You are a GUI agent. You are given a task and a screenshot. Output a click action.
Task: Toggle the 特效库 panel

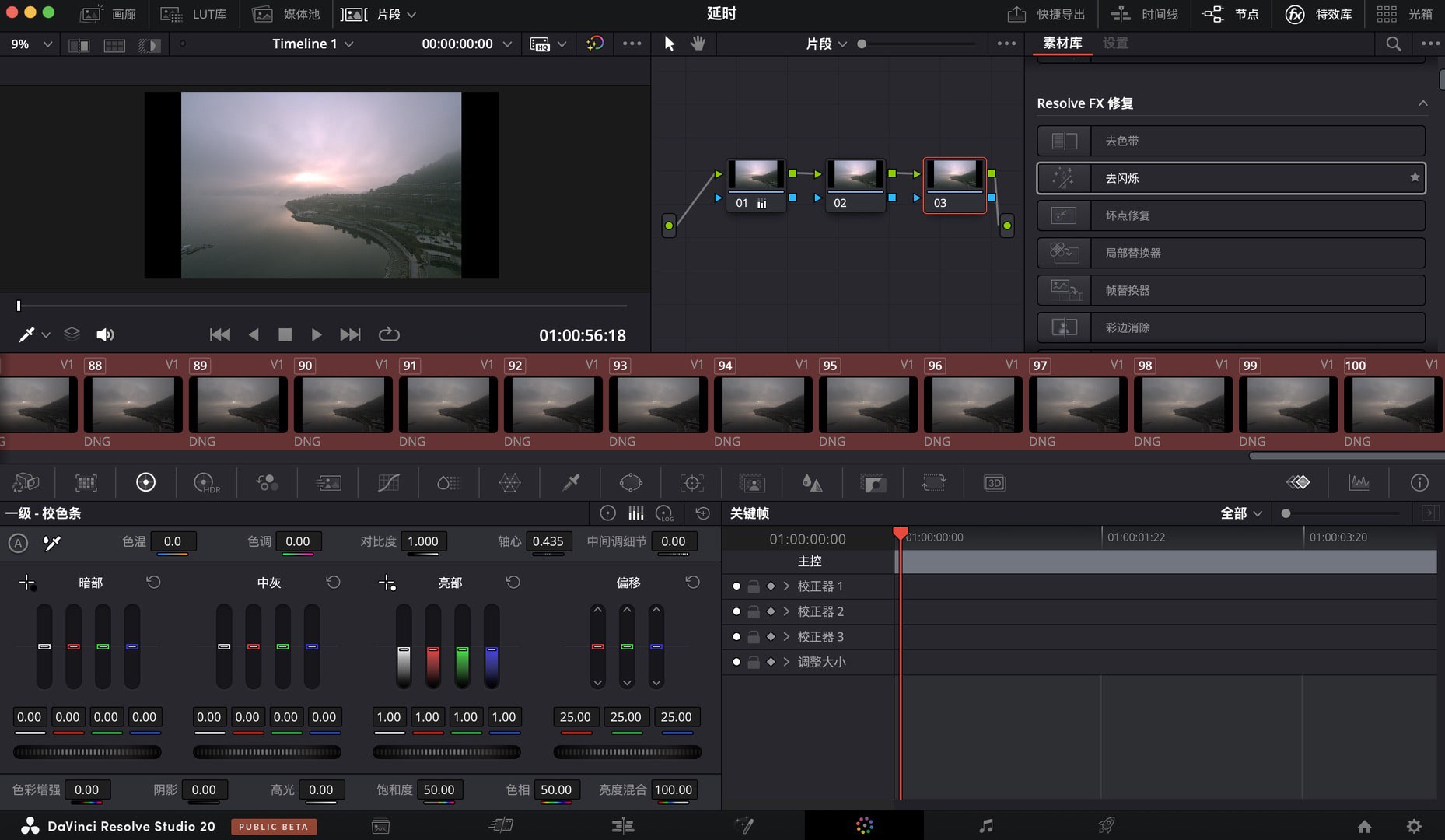point(1318,14)
